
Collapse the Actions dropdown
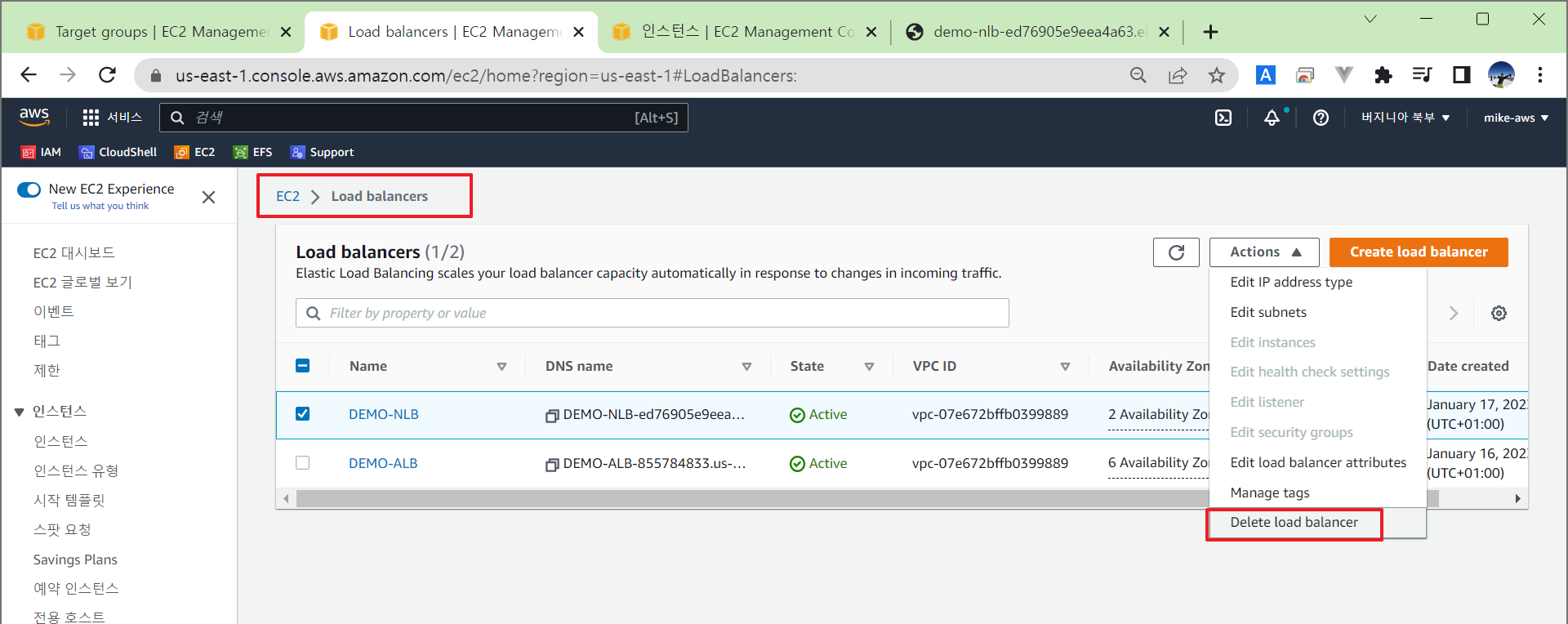tap(1264, 252)
